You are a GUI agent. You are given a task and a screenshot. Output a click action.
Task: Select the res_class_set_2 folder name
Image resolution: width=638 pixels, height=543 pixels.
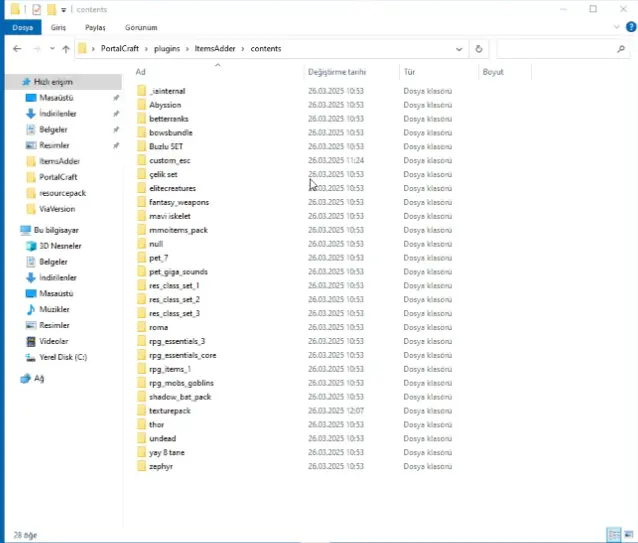coord(174,299)
